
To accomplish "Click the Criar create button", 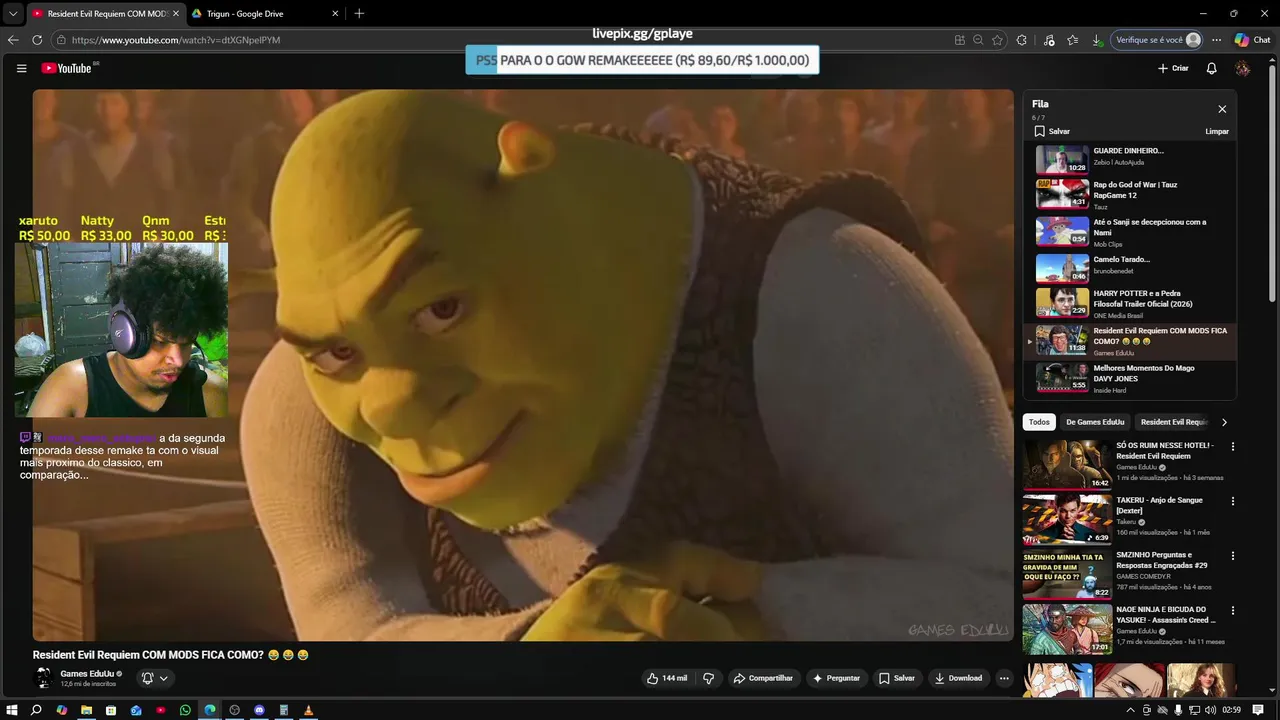I will pos(1173,68).
